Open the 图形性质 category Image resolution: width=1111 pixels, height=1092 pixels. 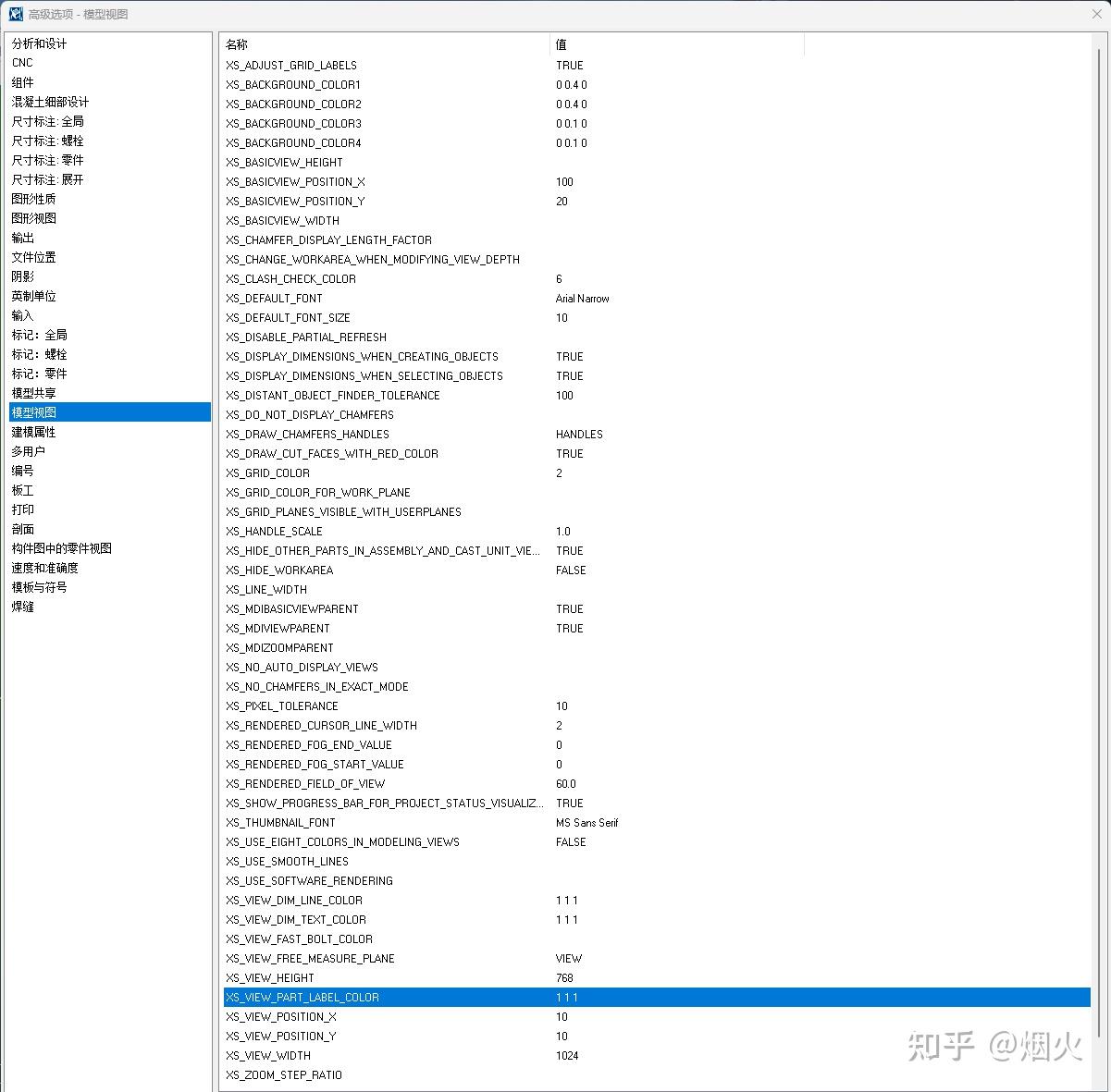click(x=33, y=199)
